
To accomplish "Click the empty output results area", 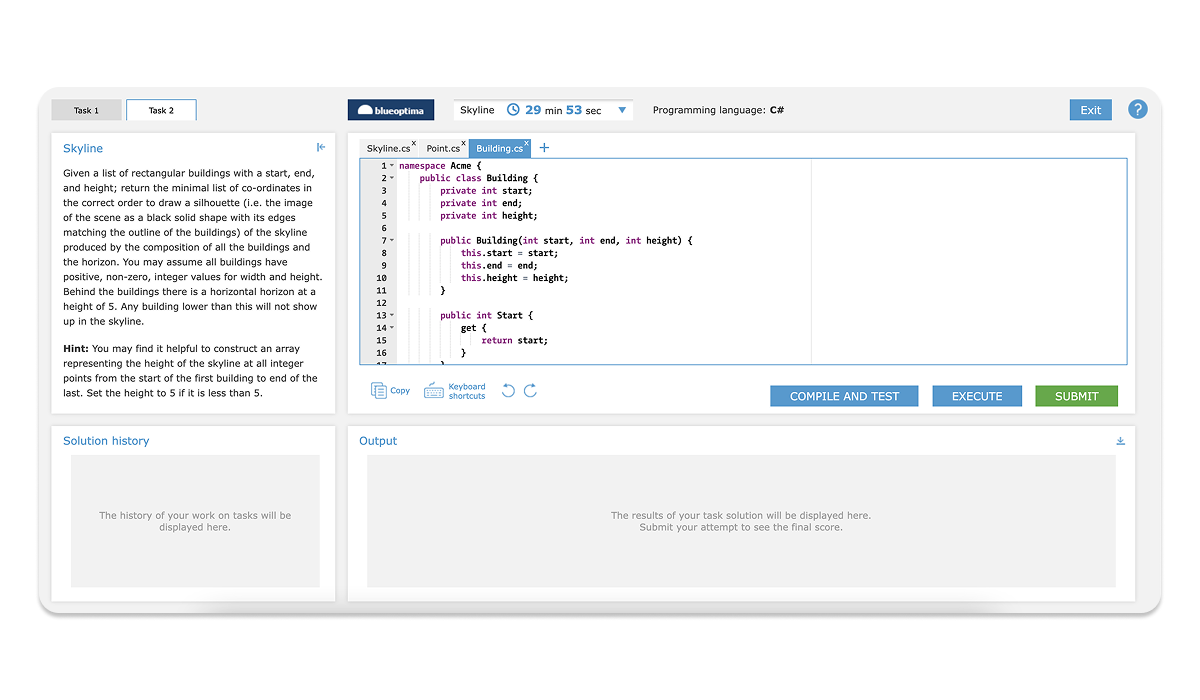I will (741, 521).
